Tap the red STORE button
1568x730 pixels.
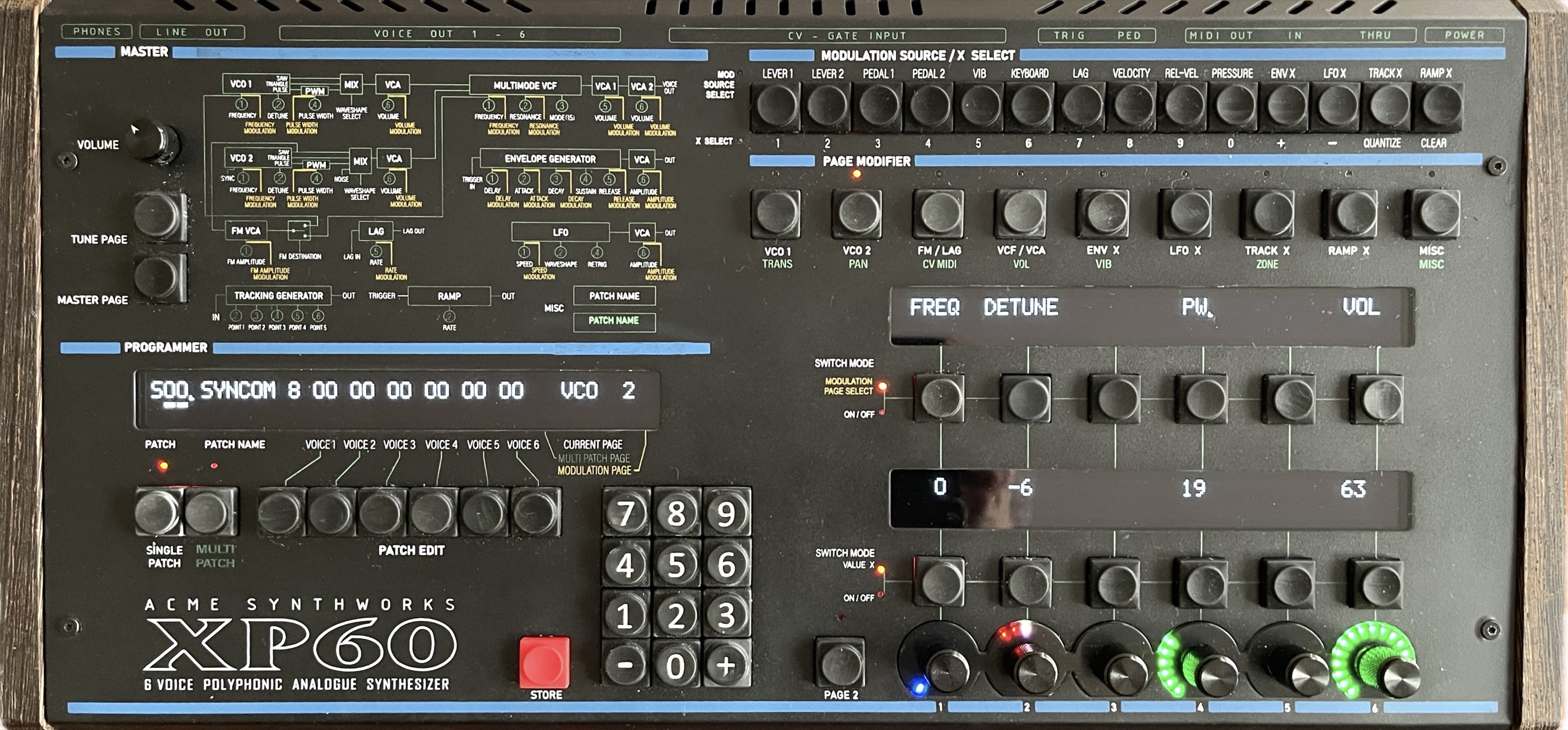[x=544, y=662]
